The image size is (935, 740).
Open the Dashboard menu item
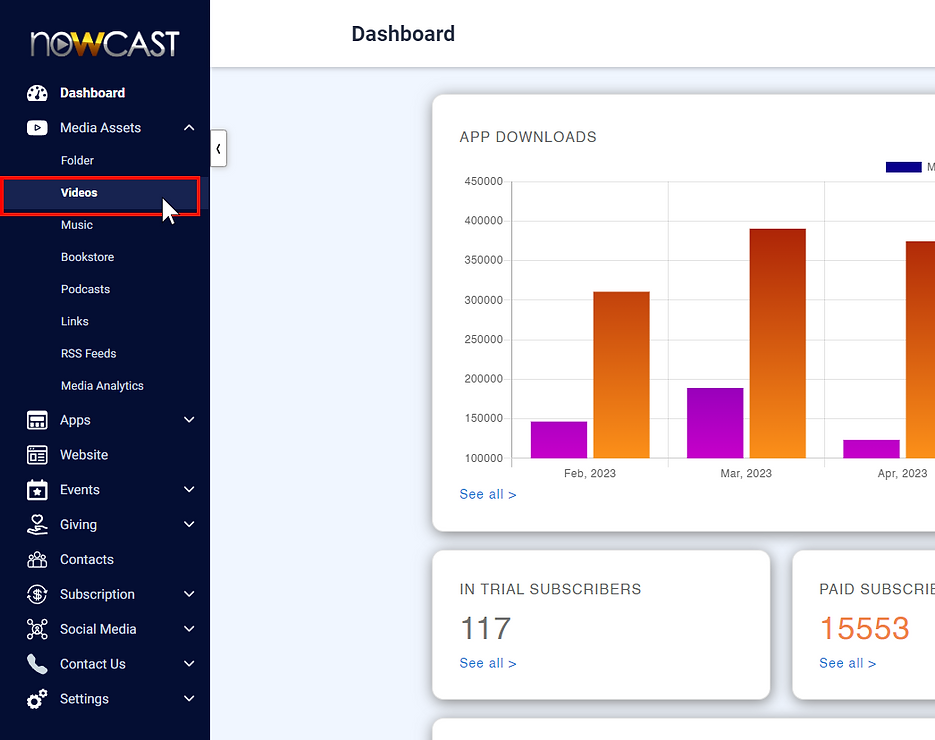[x=92, y=93]
